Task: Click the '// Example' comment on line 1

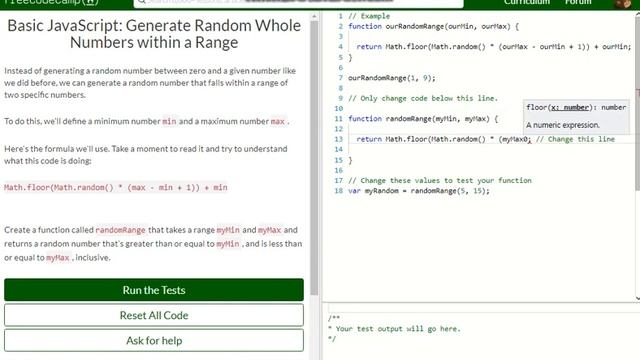Action: click(369, 16)
